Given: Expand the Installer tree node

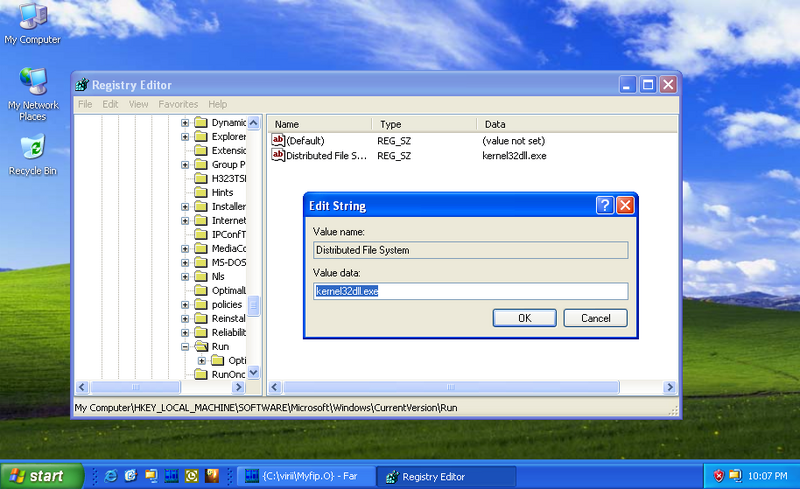Looking at the screenshot, I should [x=185, y=207].
